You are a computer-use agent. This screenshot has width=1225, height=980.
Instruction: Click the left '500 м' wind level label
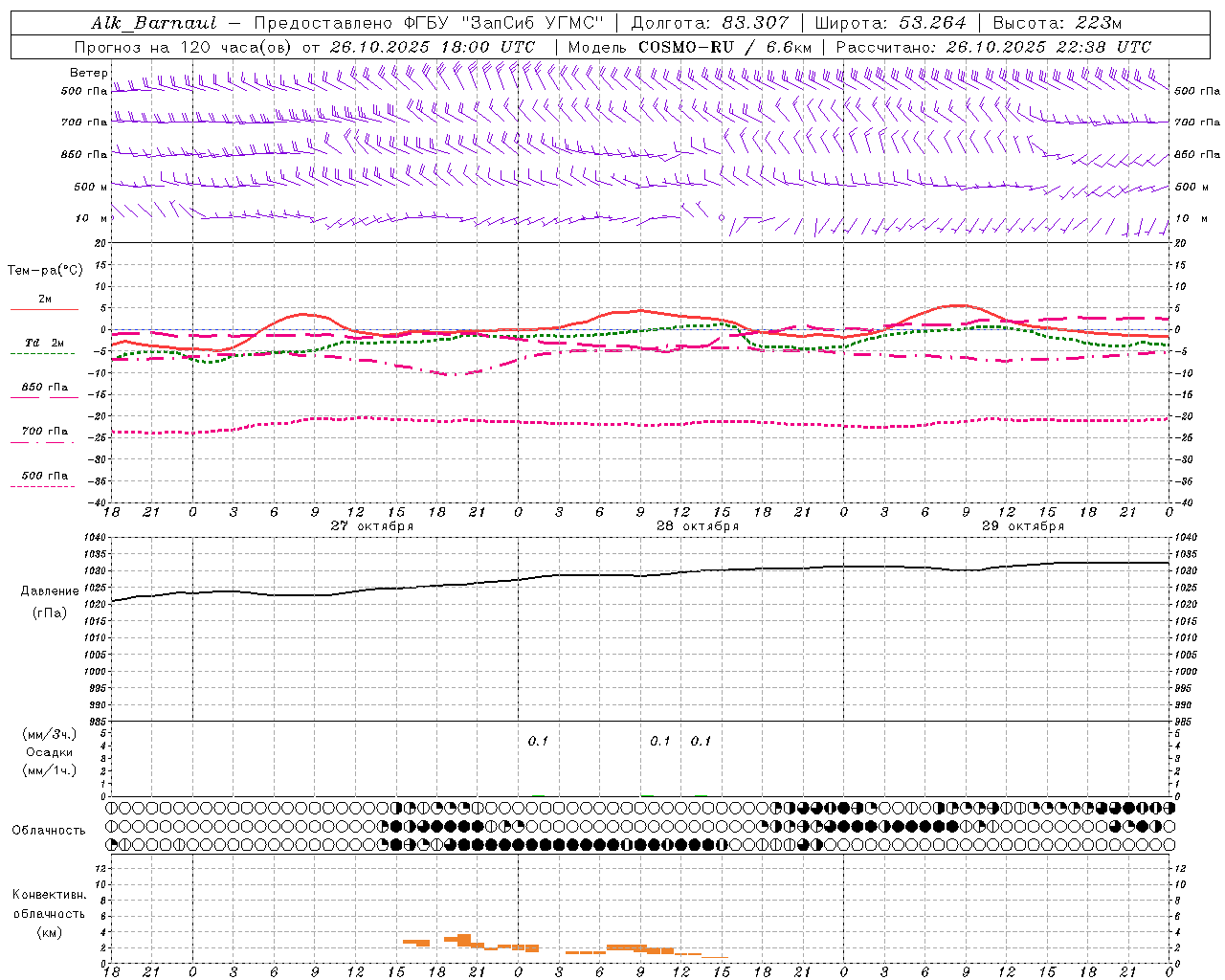[89, 187]
